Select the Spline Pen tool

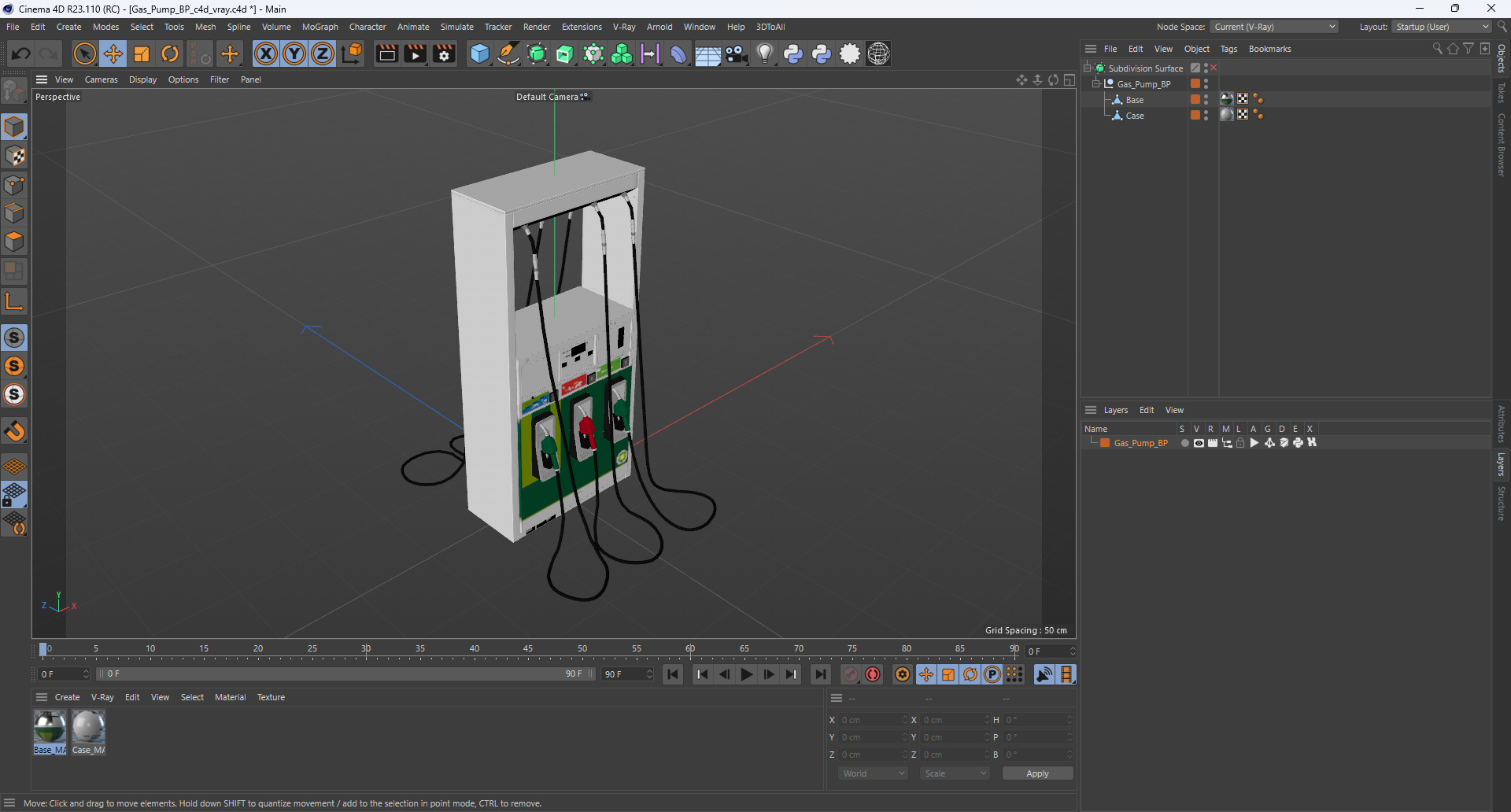[508, 54]
